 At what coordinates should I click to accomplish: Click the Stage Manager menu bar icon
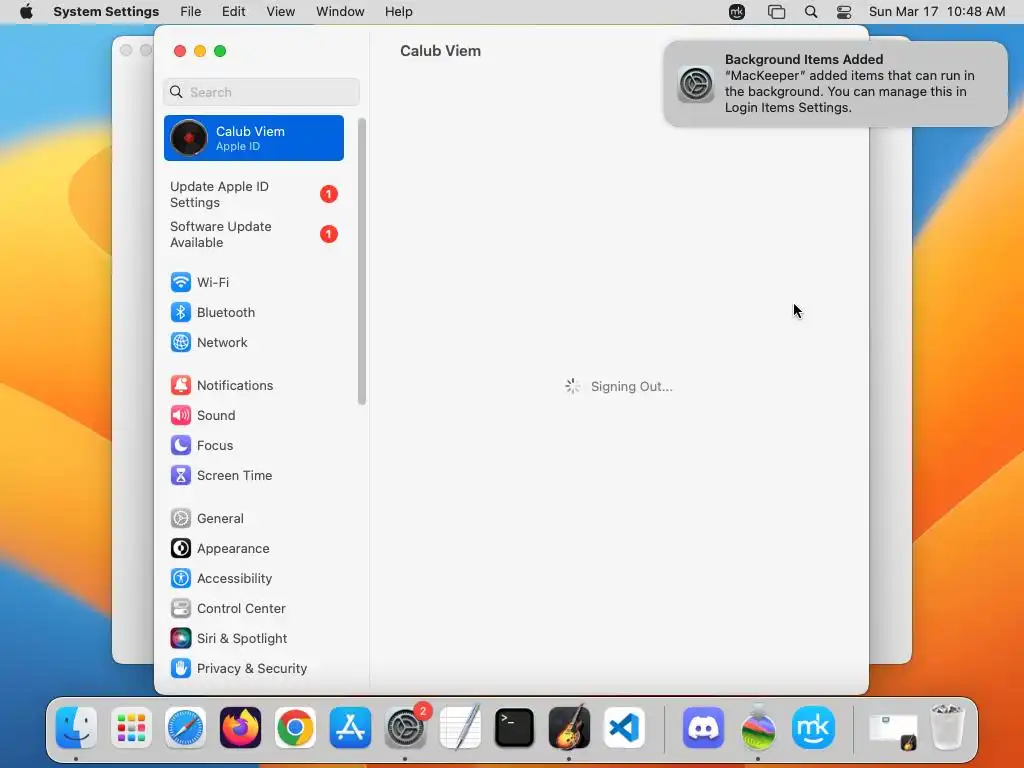coord(776,12)
